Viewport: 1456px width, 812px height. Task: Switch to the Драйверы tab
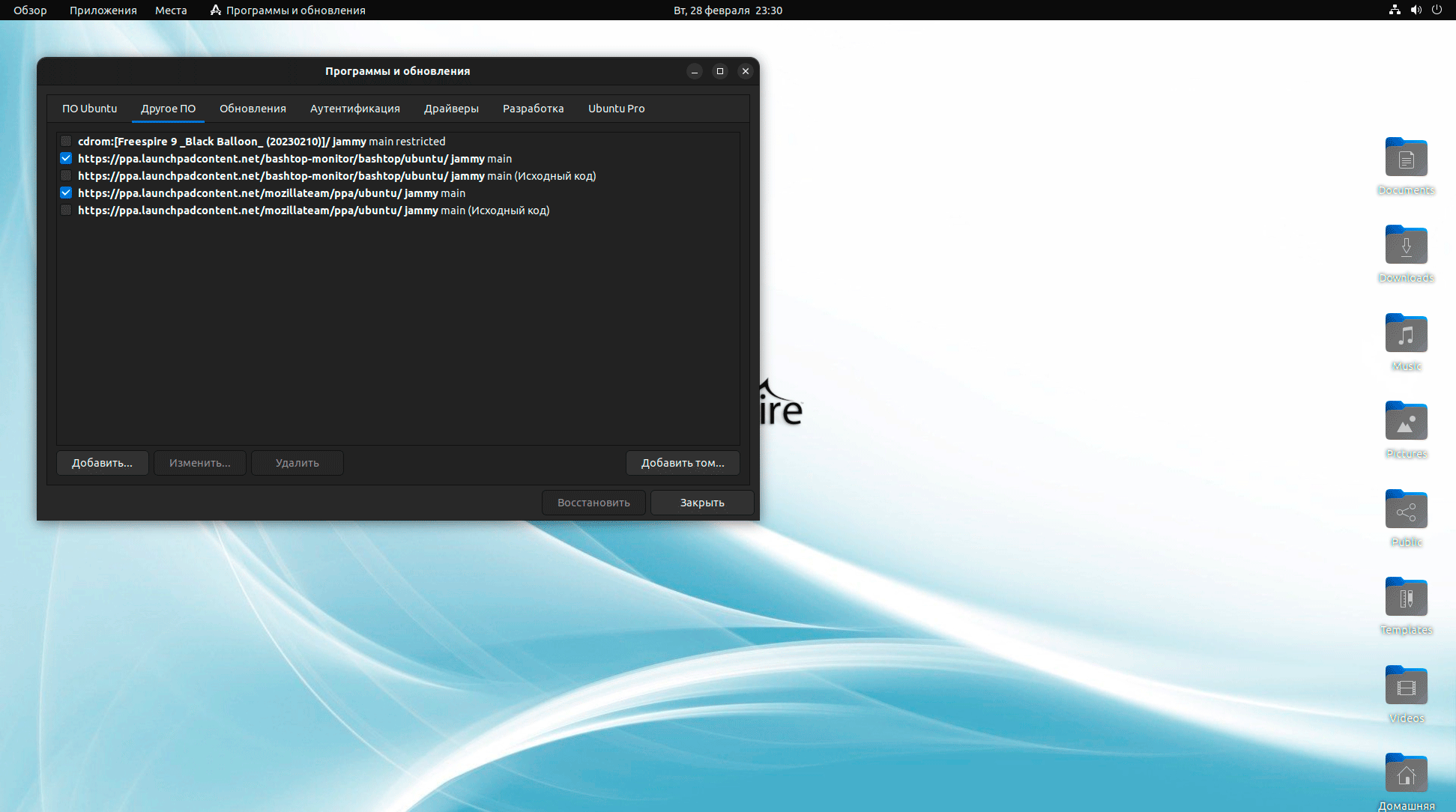[451, 109]
